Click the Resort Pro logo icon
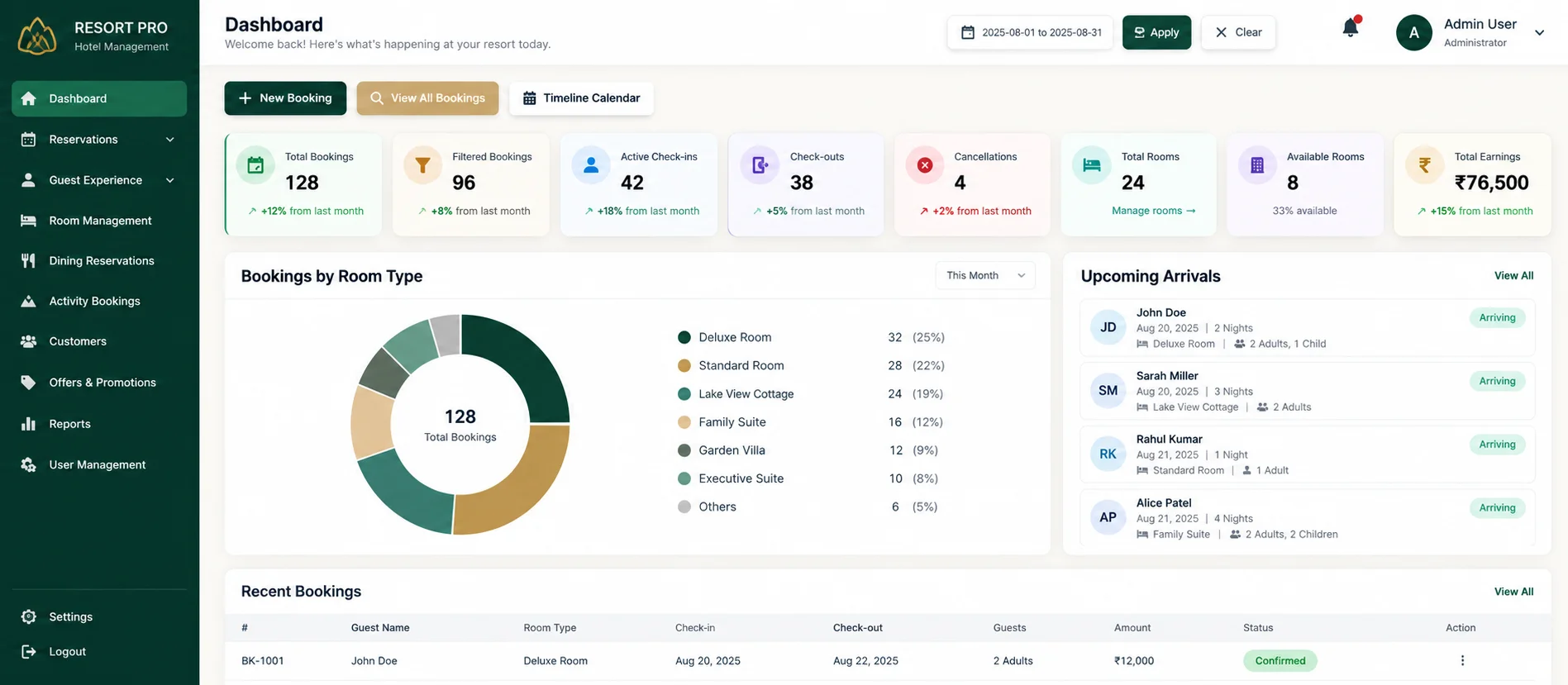Screen dimensions: 1568x685 point(37,36)
